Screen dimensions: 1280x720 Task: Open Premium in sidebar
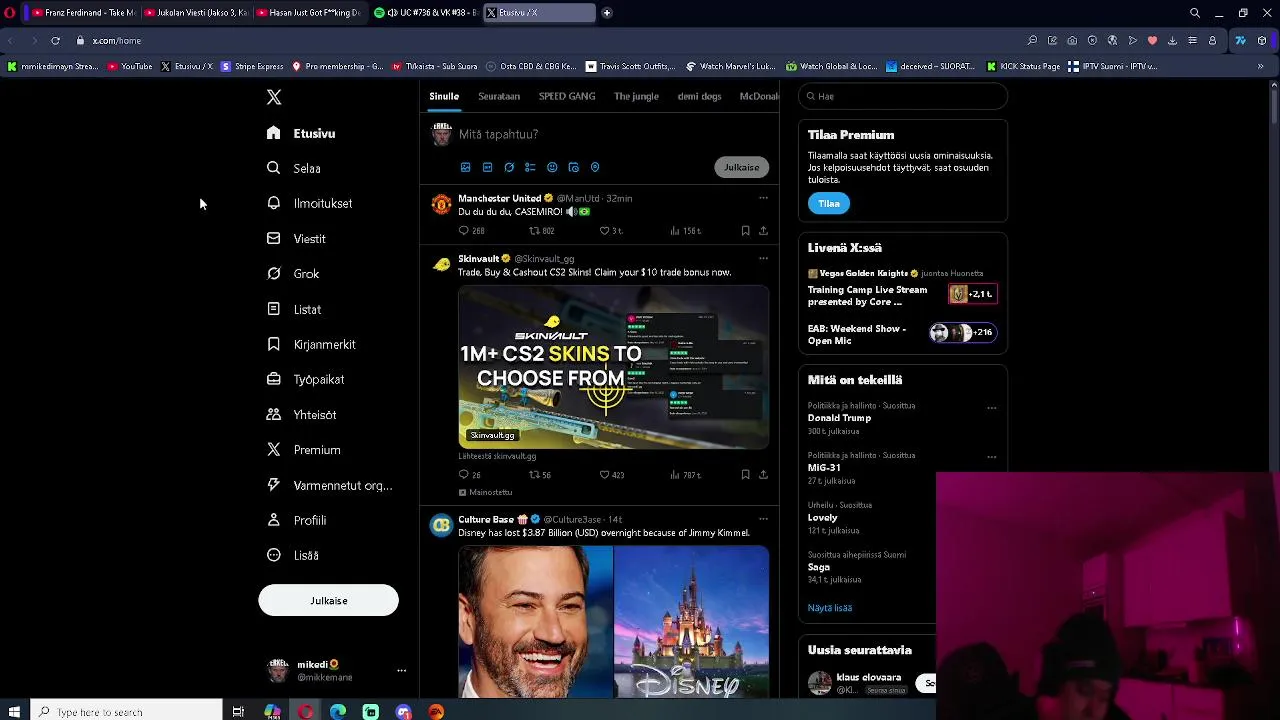[x=304, y=450]
